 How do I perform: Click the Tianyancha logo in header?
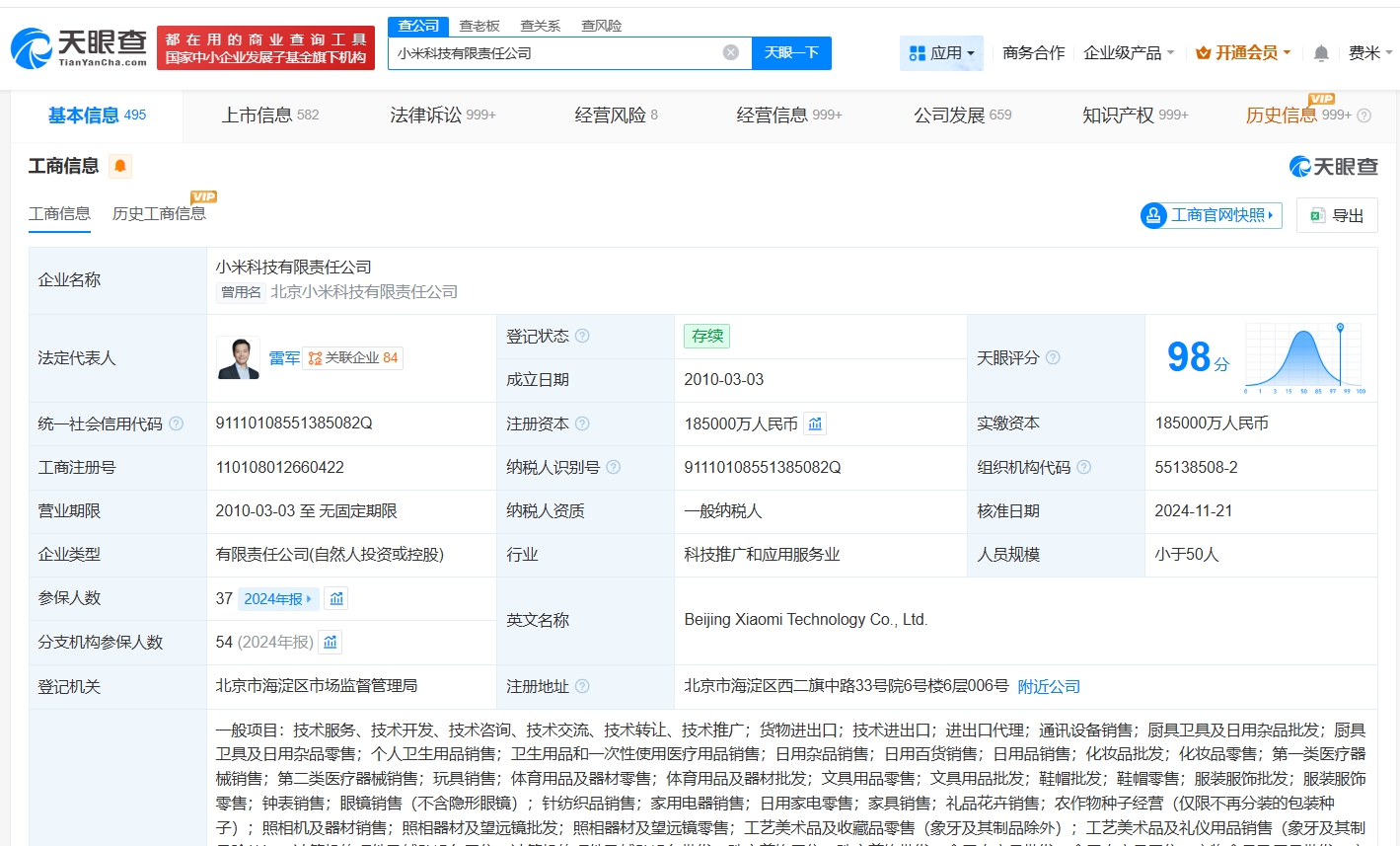(x=79, y=47)
